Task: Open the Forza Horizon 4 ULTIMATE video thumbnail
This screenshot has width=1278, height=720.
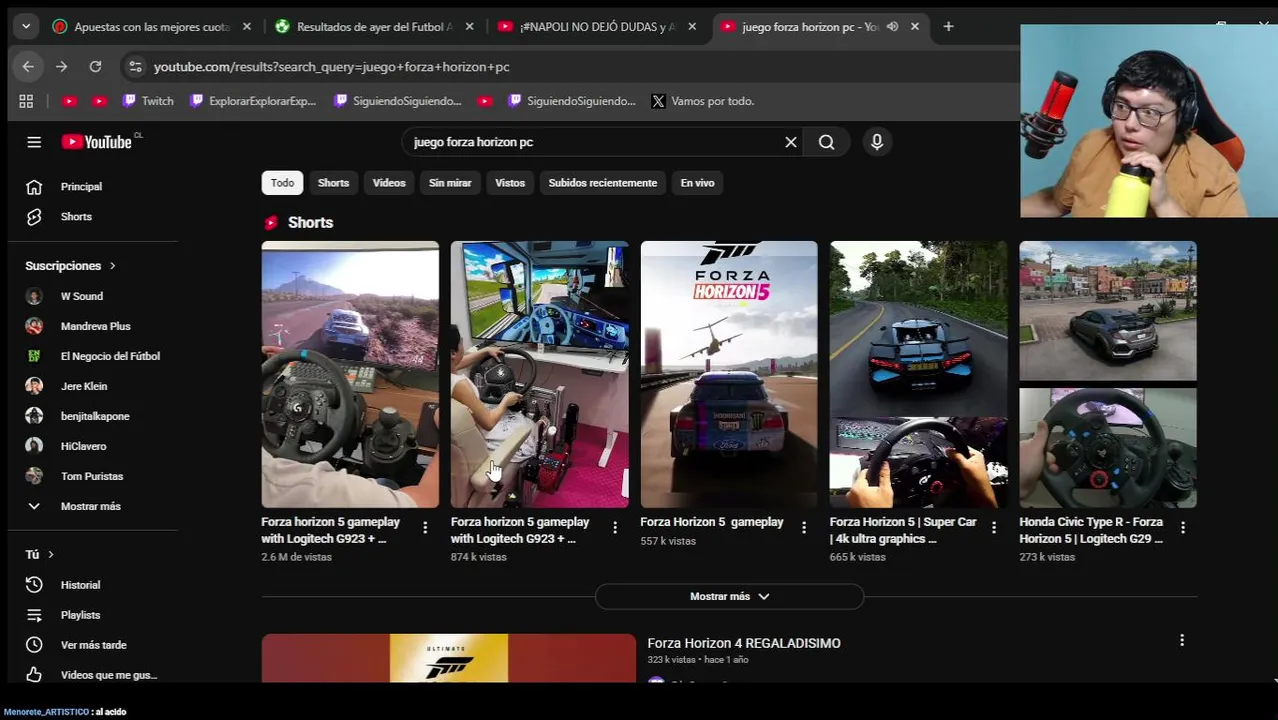Action: [448, 658]
